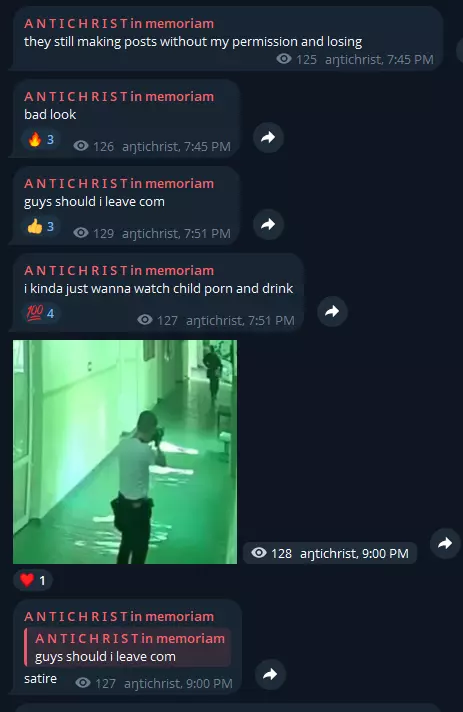Screen dimensions: 463x712
Task: Open channel name in the topmost message
Action: 119,24
